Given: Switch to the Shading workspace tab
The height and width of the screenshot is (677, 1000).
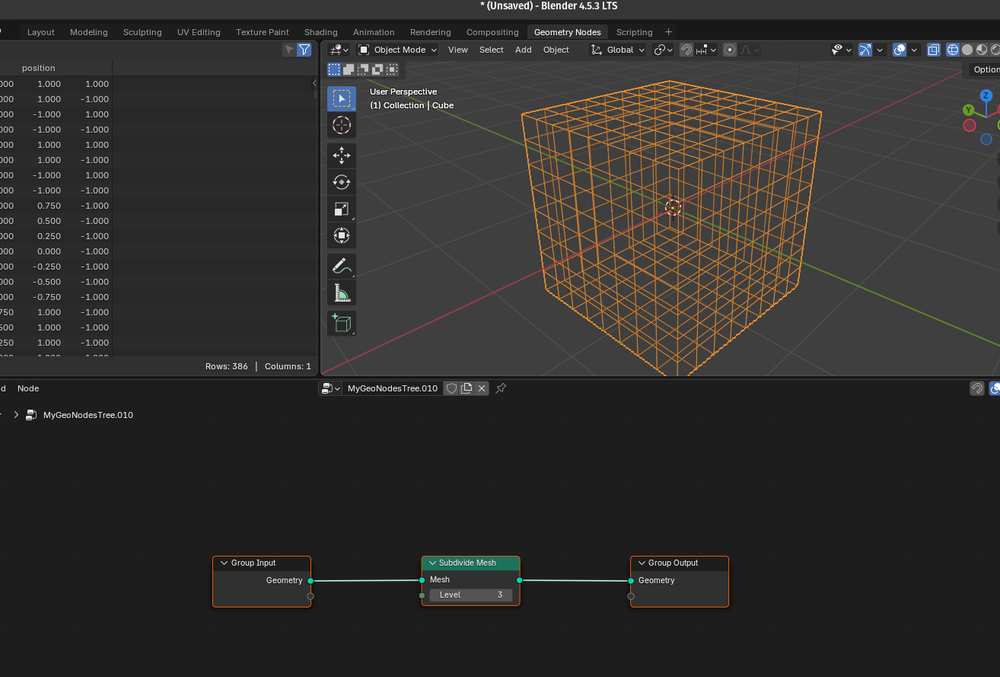Looking at the screenshot, I should tap(320, 31).
